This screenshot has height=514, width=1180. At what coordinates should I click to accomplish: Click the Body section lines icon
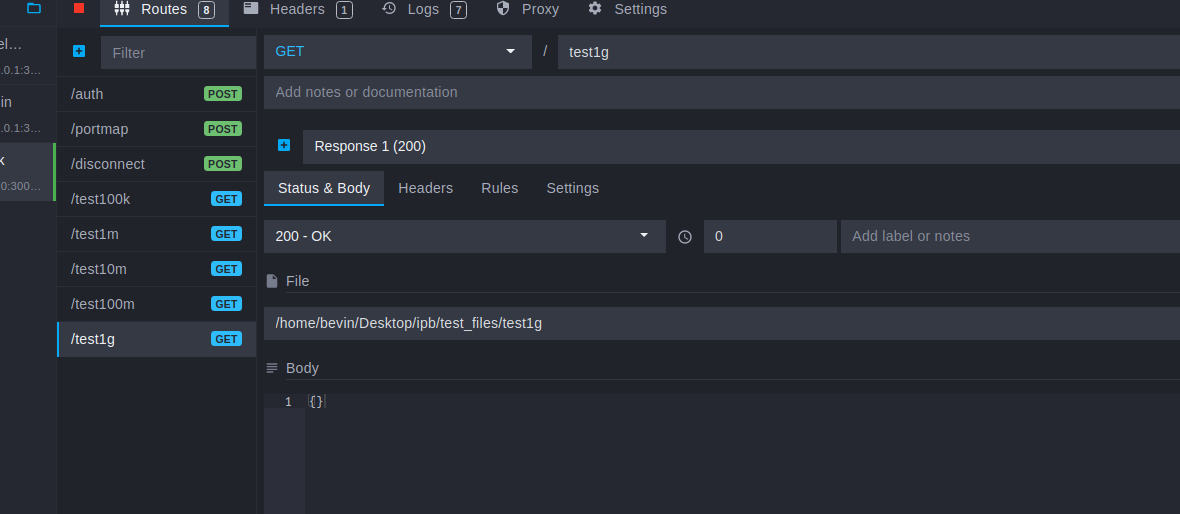point(272,368)
